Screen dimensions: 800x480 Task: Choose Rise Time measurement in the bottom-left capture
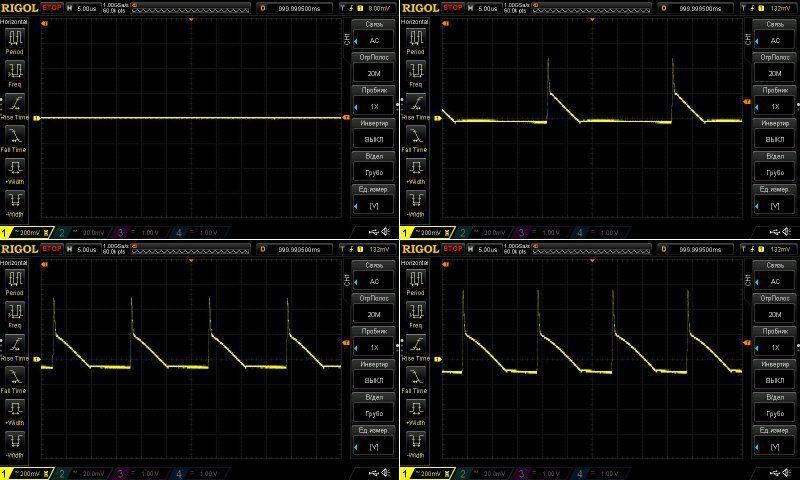(15, 342)
